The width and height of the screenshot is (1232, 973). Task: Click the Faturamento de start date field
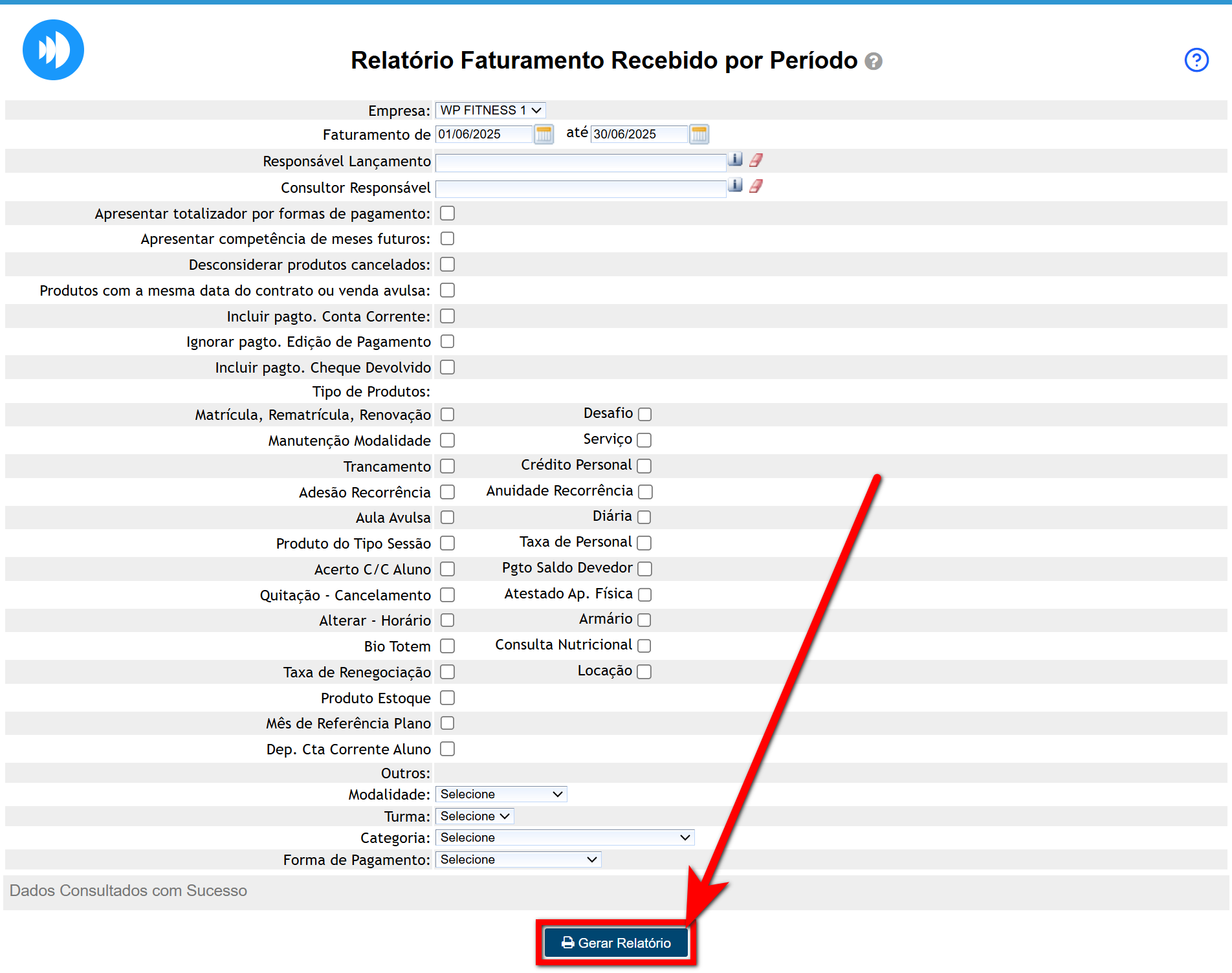(x=483, y=134)
